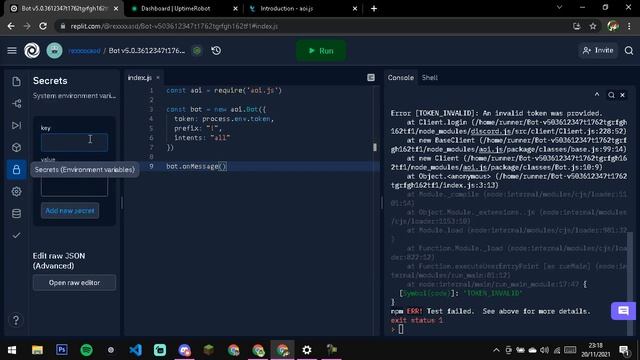Screen dimensions: 640x360
Task: Open Spotify from taskbar
Action: click(86, 350)
